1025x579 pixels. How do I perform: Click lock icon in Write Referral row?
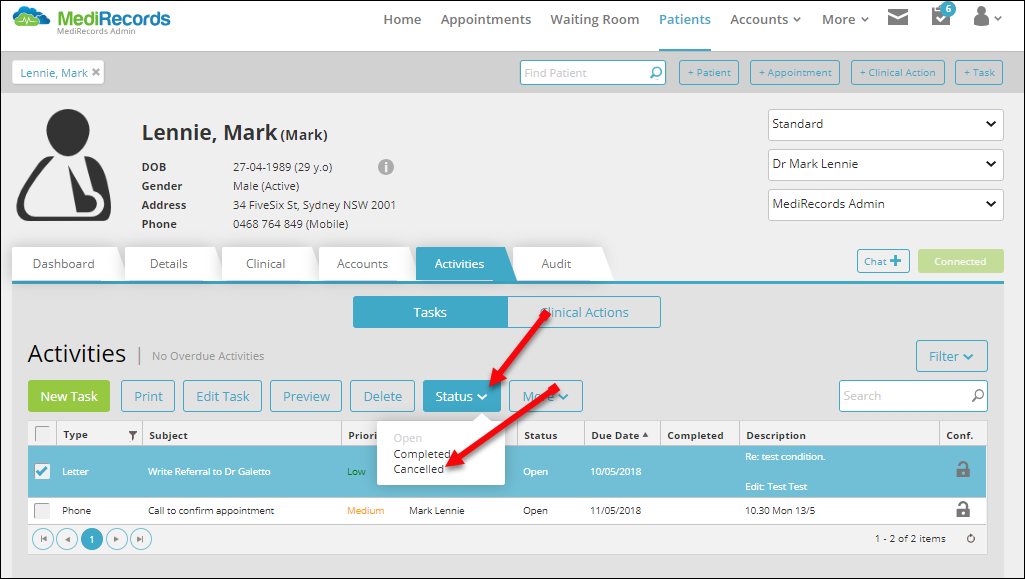963,469
